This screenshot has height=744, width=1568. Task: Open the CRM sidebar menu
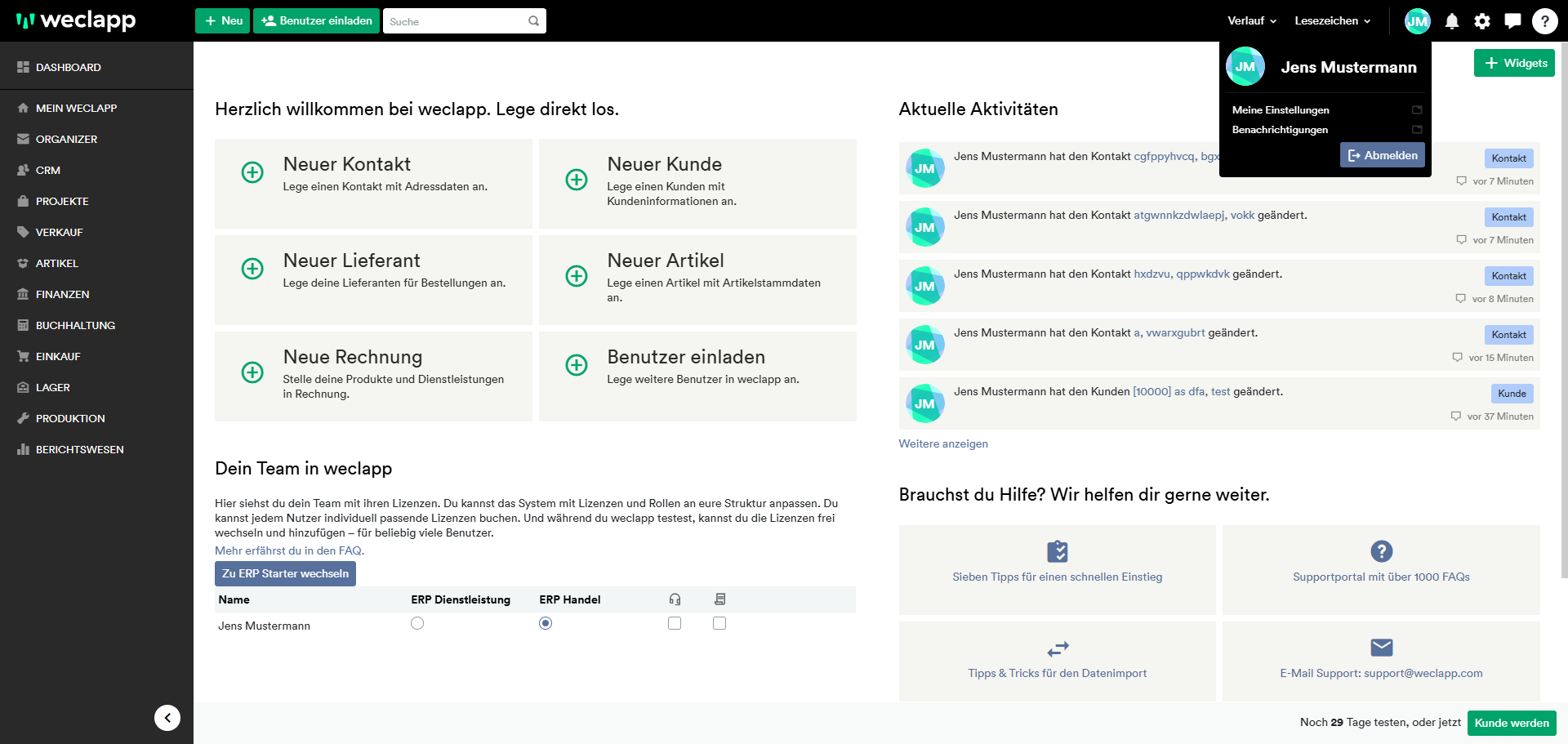48,171
